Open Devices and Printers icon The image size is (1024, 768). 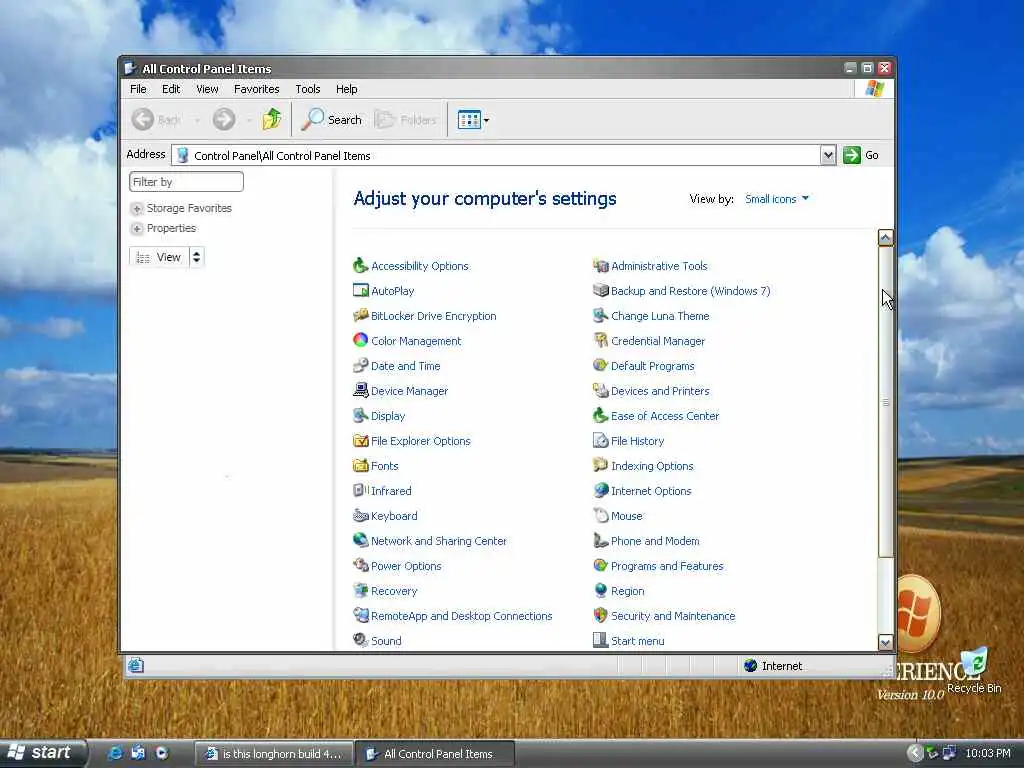[x=601, y=391]
